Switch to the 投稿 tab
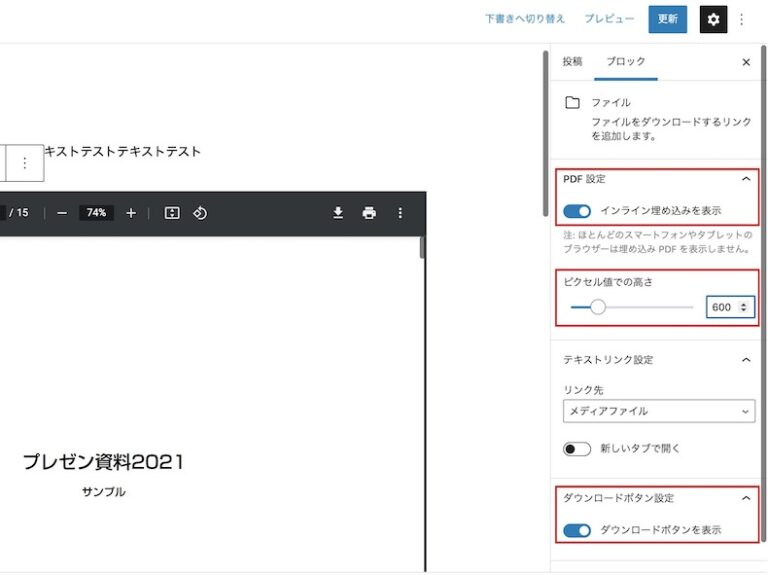Viewport: 768px width, 575px height. [x=572, y=62]
